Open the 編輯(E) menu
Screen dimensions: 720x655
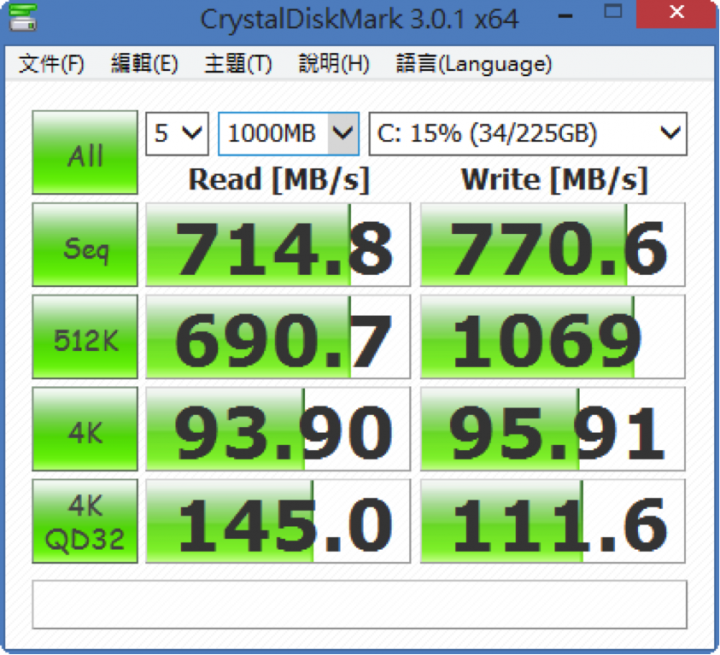tap(144, 63)
